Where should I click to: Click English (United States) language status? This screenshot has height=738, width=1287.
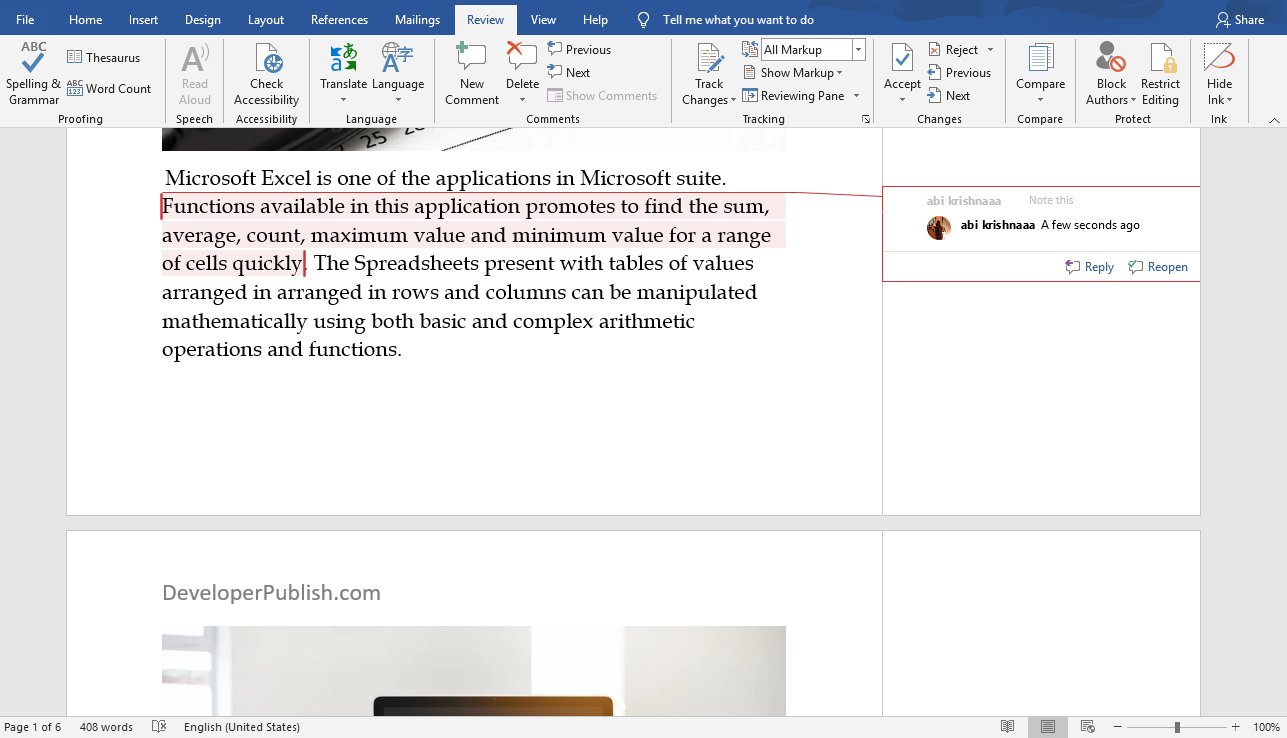coord(242,726)
